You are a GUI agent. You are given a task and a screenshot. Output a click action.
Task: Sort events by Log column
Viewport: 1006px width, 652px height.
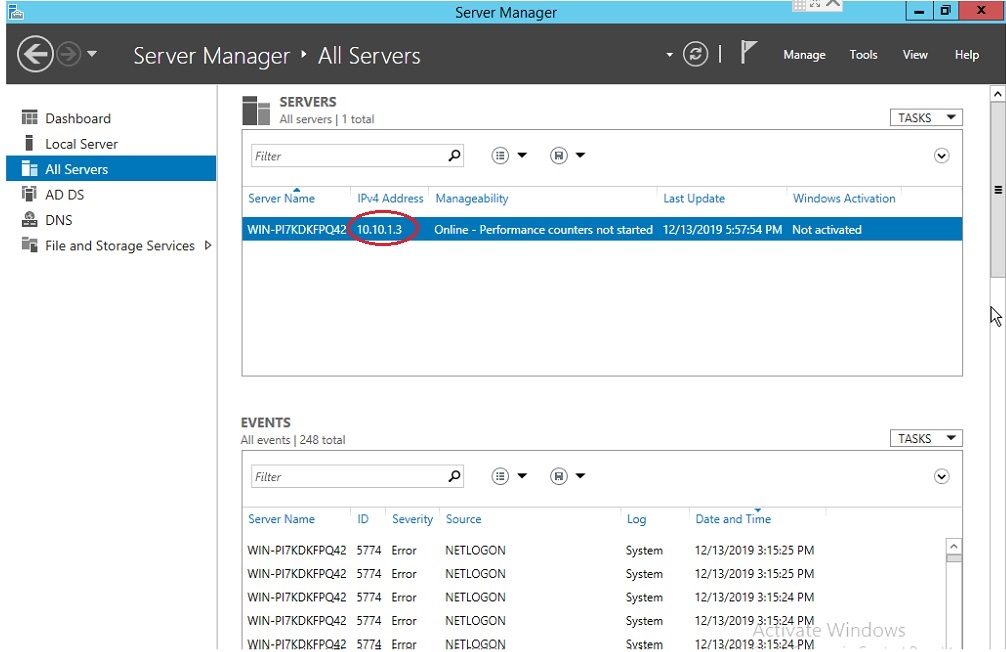point(636,519)
